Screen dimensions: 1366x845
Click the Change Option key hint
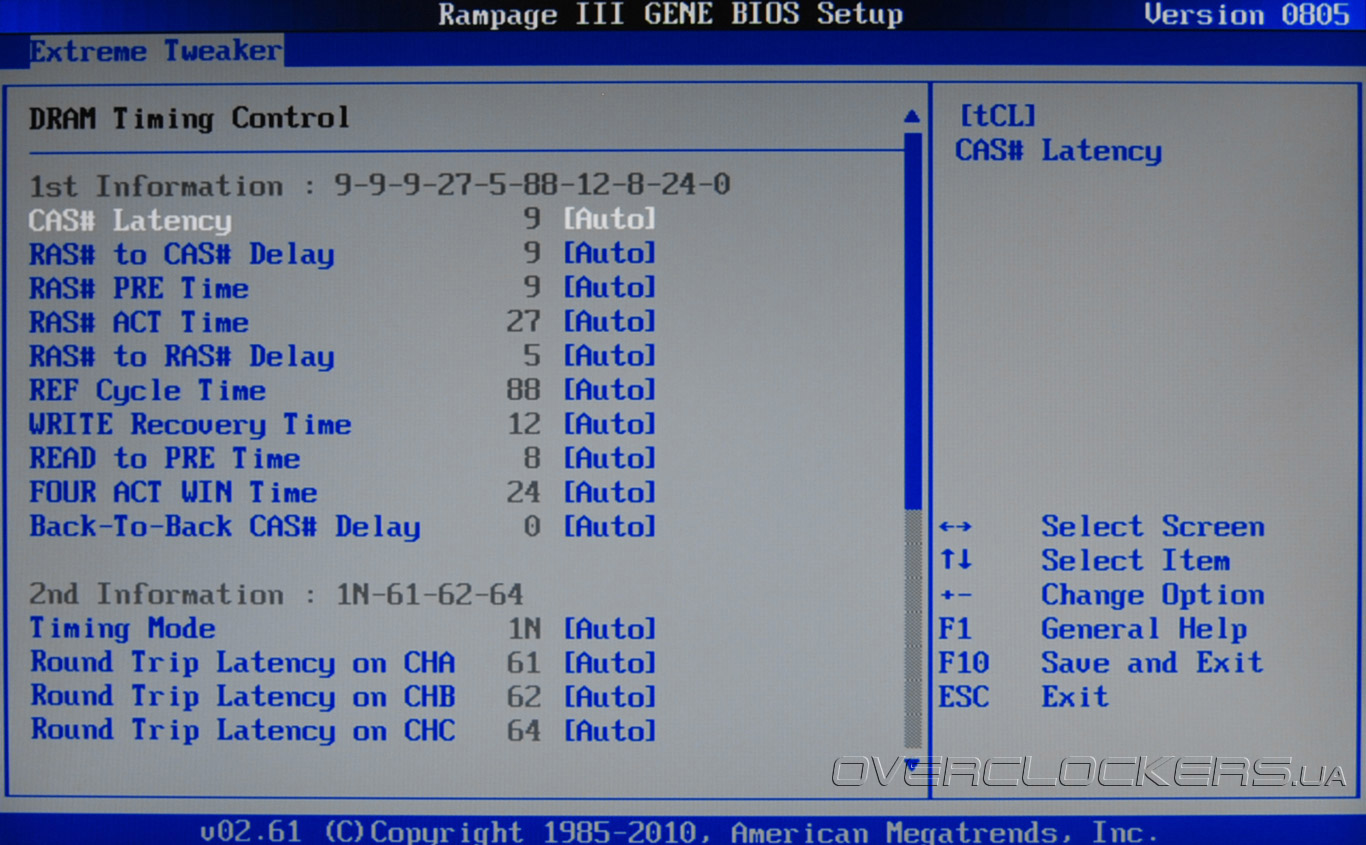[1153, 594]
